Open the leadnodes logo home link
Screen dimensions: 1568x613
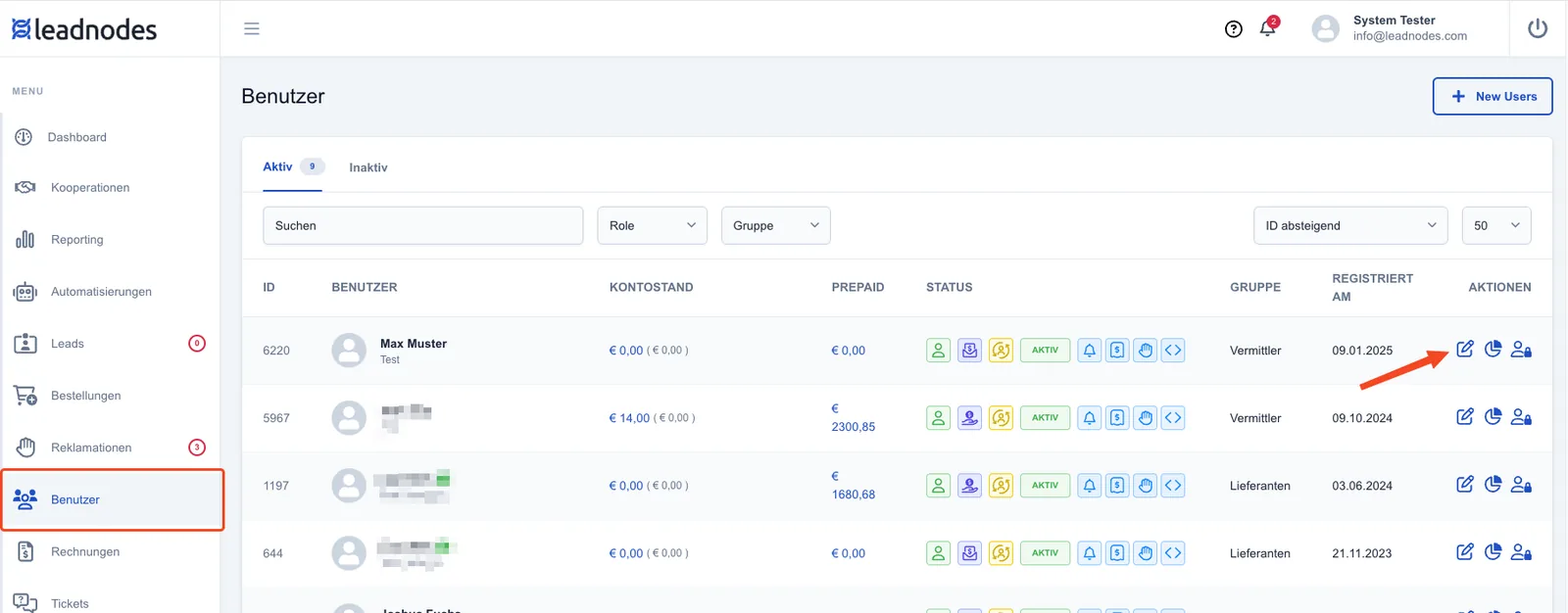click(84, 29)
